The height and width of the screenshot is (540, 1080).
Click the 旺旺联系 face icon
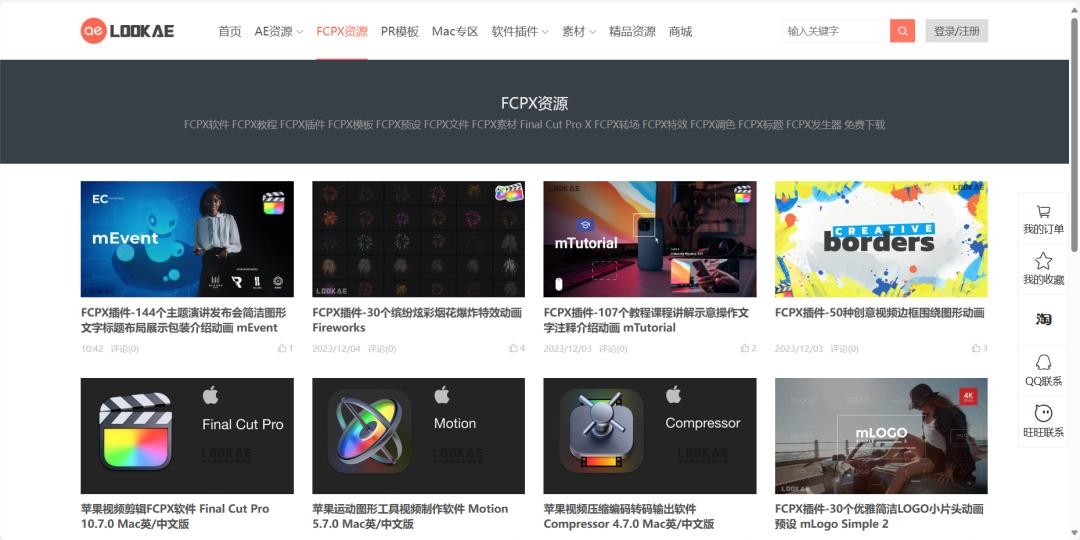pyautogui.click(x=1043, y=414)
